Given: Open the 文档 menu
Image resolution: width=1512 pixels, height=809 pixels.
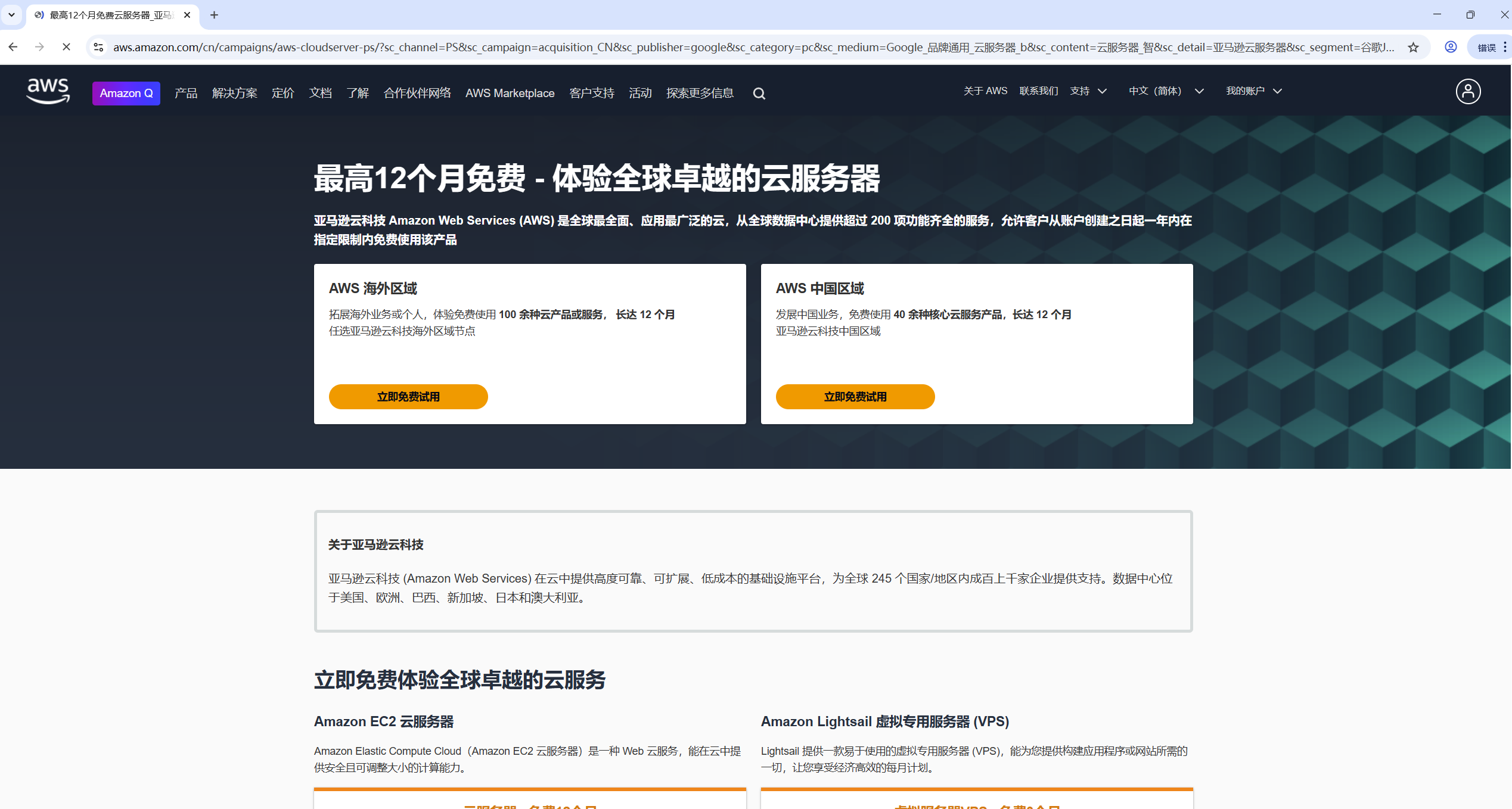Looking at the screenshot, I should pos(320,94).
